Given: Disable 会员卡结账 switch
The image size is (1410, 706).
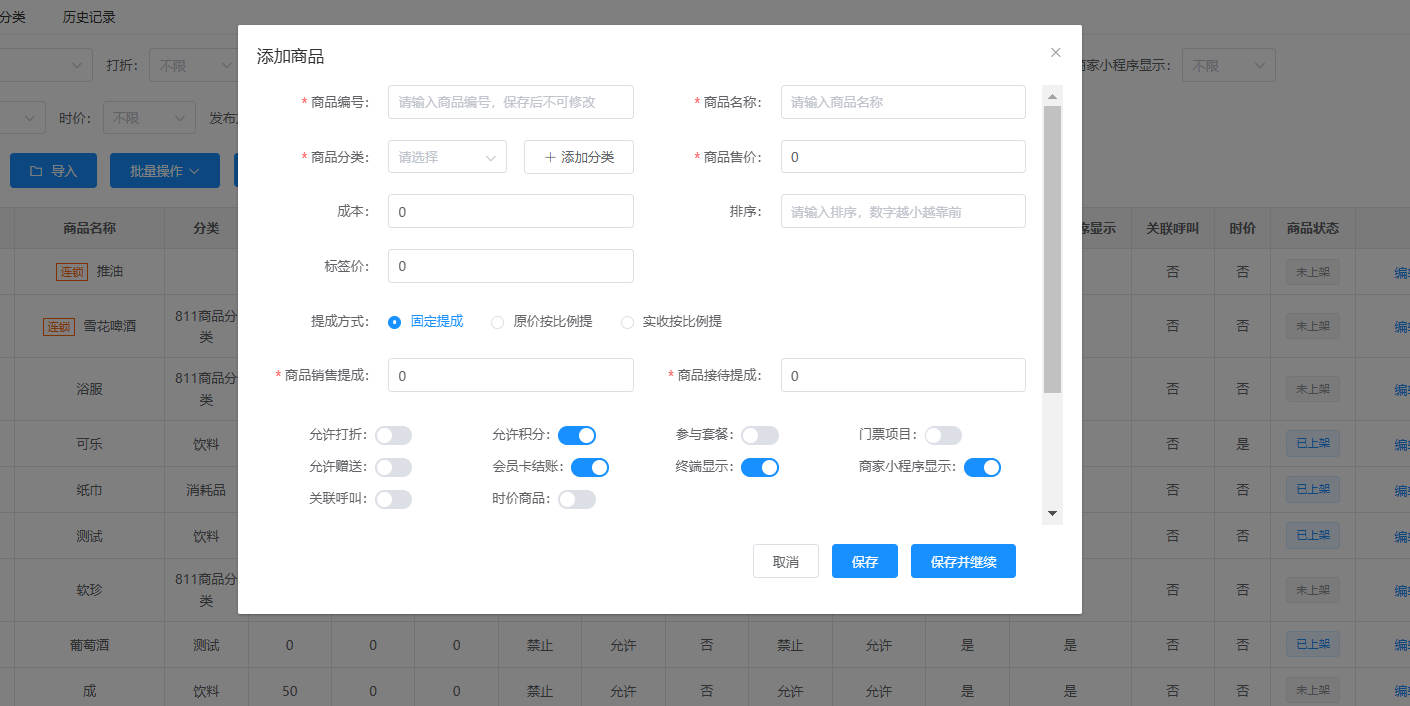Looking at the screenshot, I should pos(590,467).
